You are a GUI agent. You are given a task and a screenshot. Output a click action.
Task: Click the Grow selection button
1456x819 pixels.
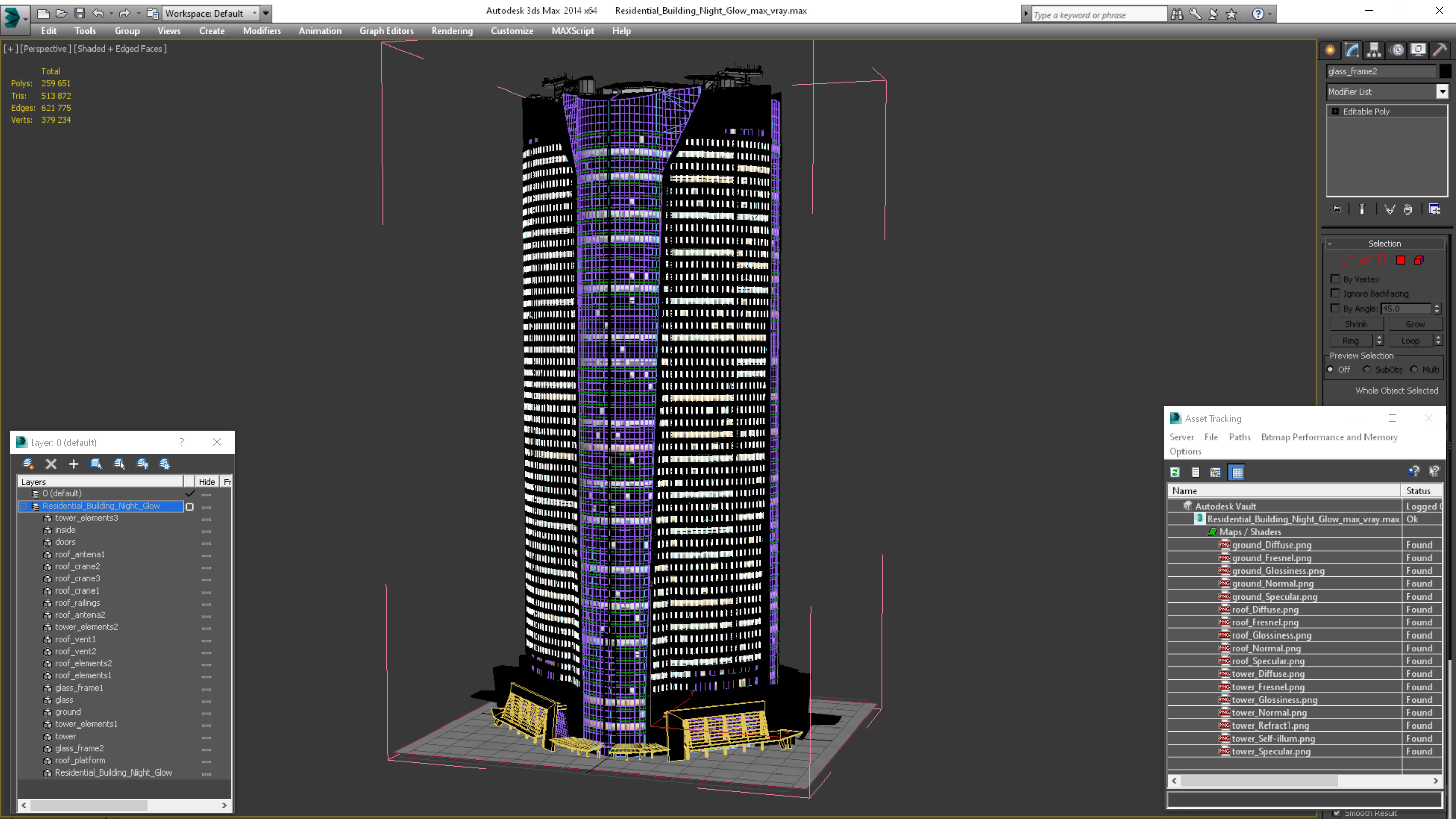[1416, 324]
